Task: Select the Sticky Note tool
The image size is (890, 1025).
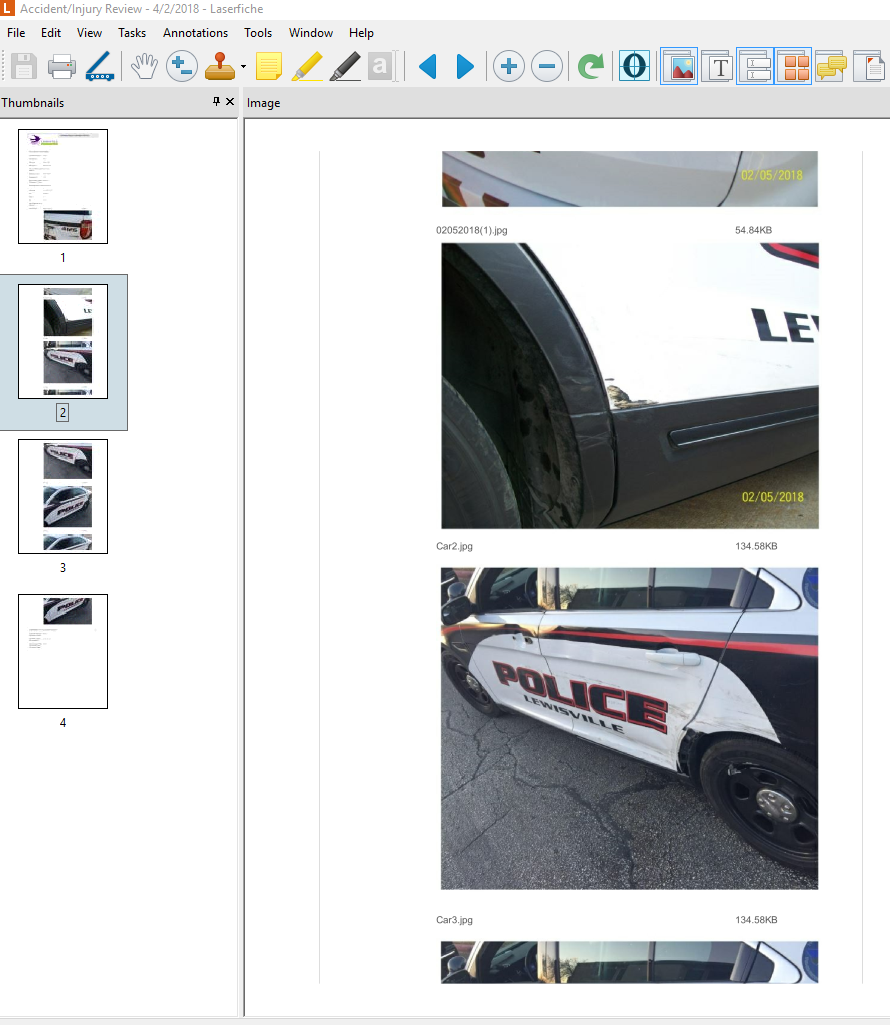Action: coord(269,66)
